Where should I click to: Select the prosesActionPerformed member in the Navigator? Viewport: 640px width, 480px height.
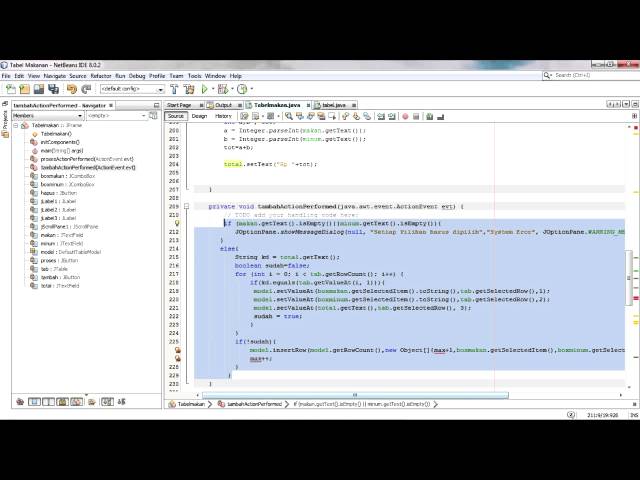point(87,159)
